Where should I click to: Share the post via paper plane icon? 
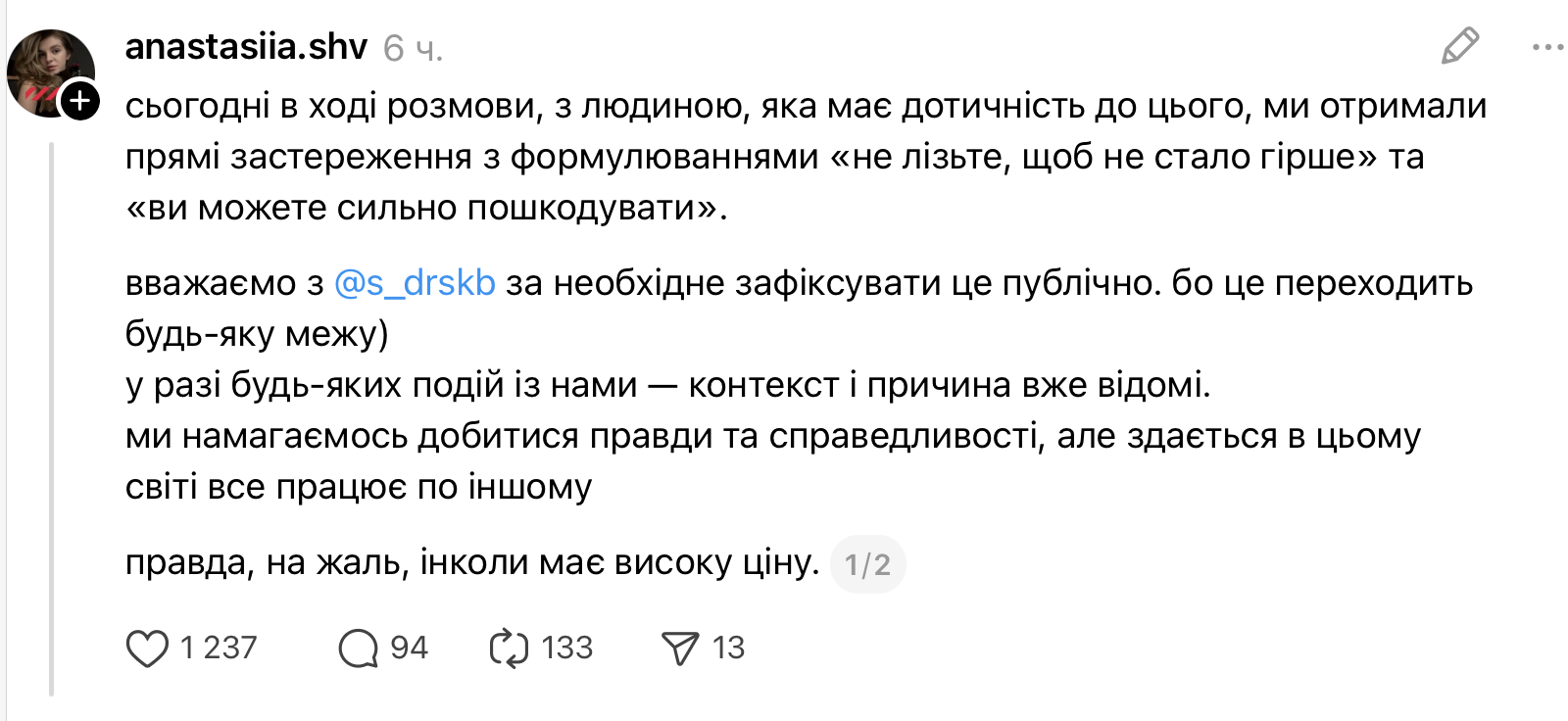click(680, 649)
